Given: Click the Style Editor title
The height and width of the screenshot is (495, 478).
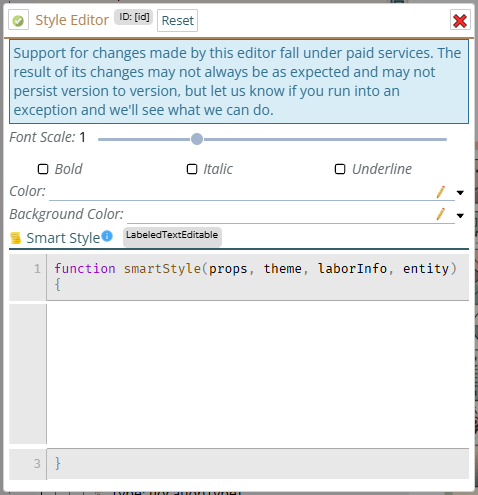Looking at the screenshot, I should pyautogui.click(x=72, y=20).
